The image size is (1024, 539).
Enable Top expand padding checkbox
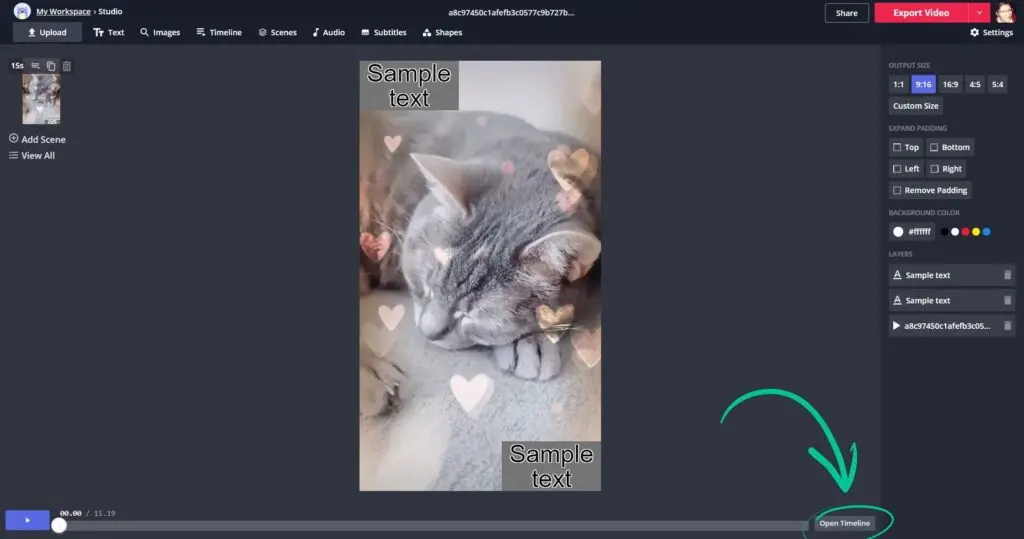coord(898,147)
